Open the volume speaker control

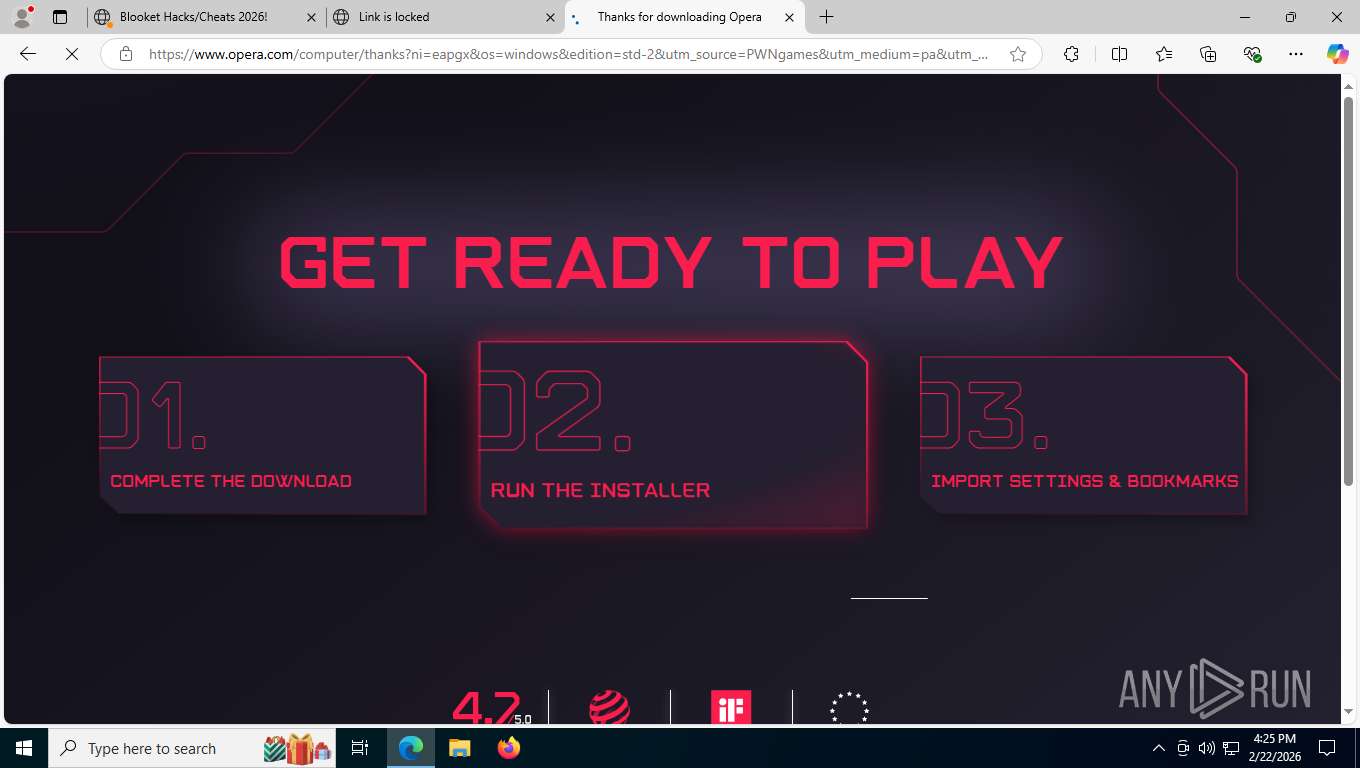point(1207,748)
